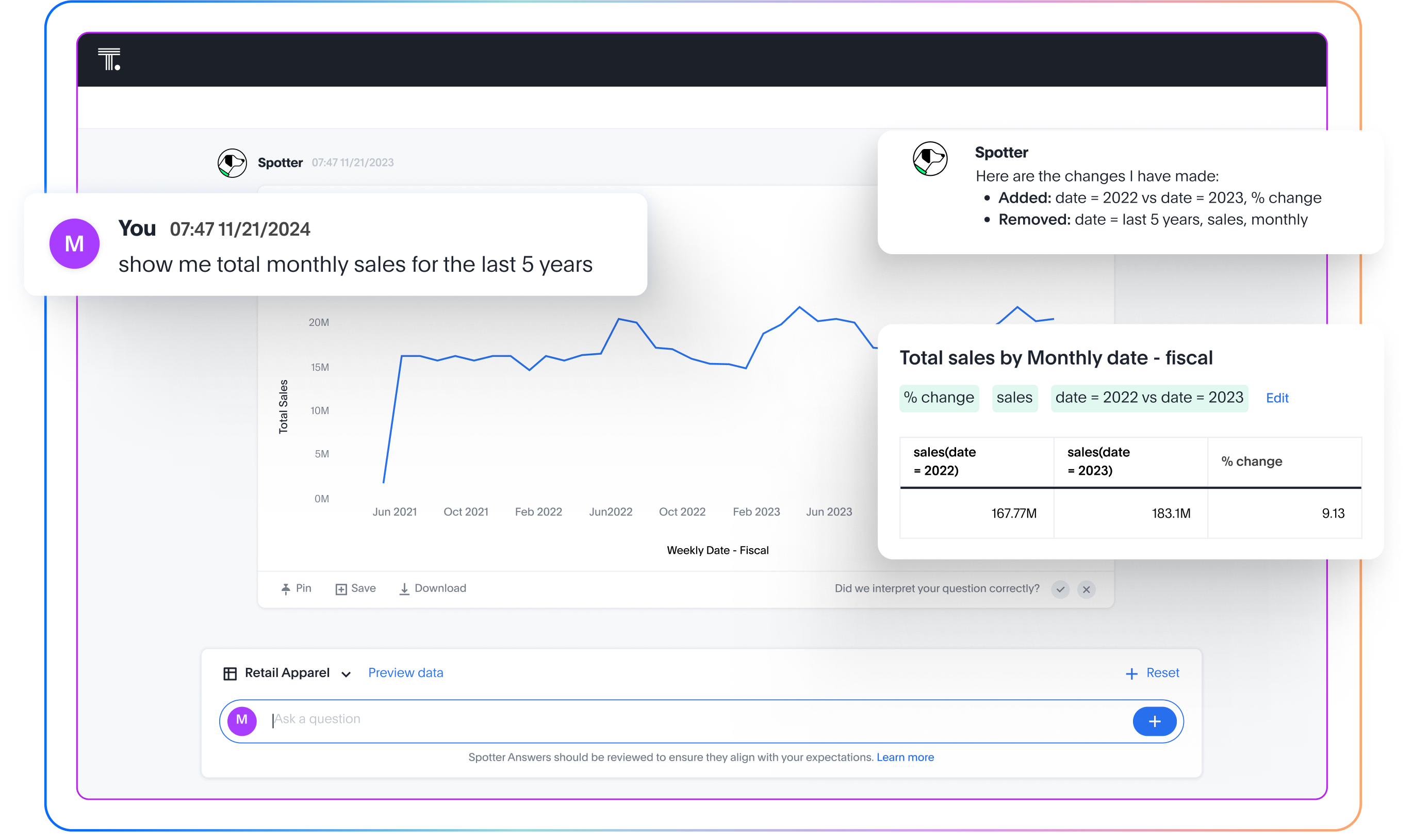Edit the Total sales by Monthly date query
Image resolution: width=1413 pixels, height=840 pixels.
click(1277, 398)
